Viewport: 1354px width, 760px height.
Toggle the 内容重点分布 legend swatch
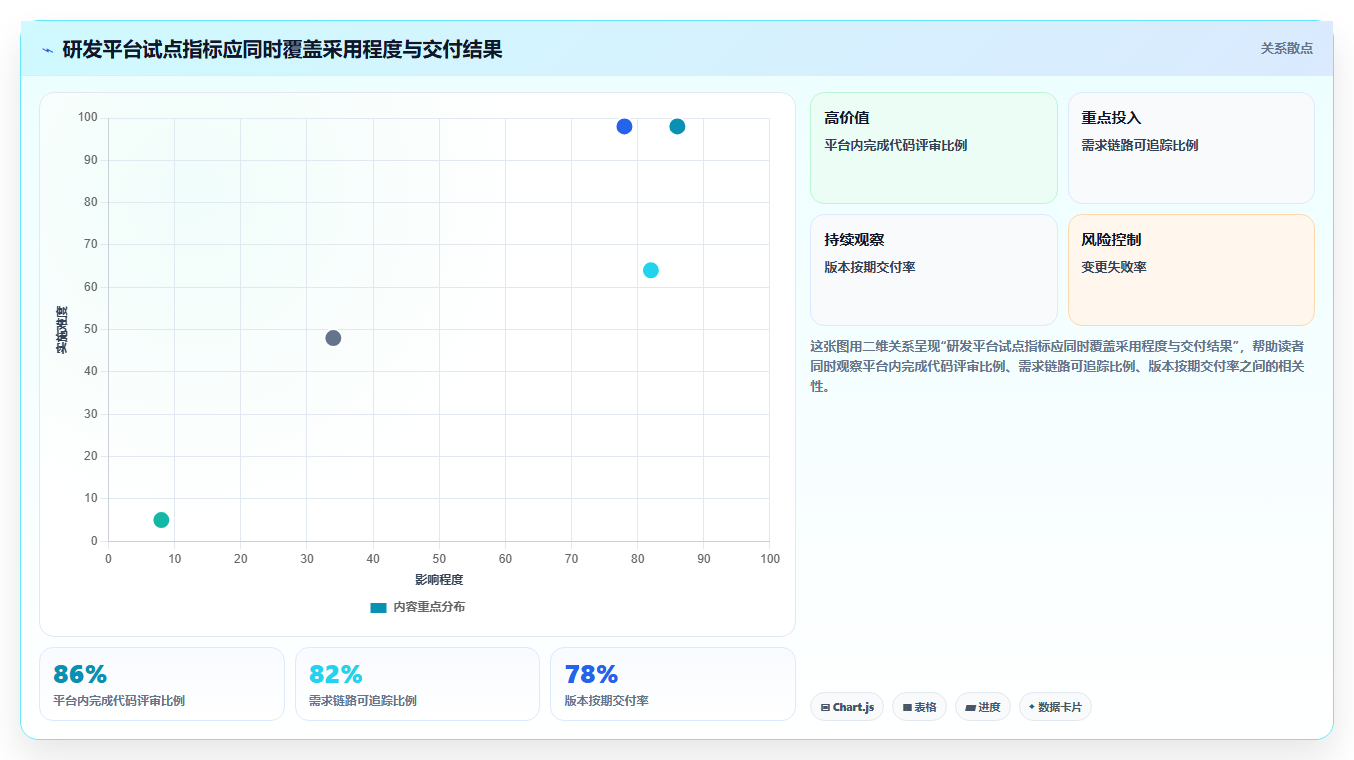[378, 607]
